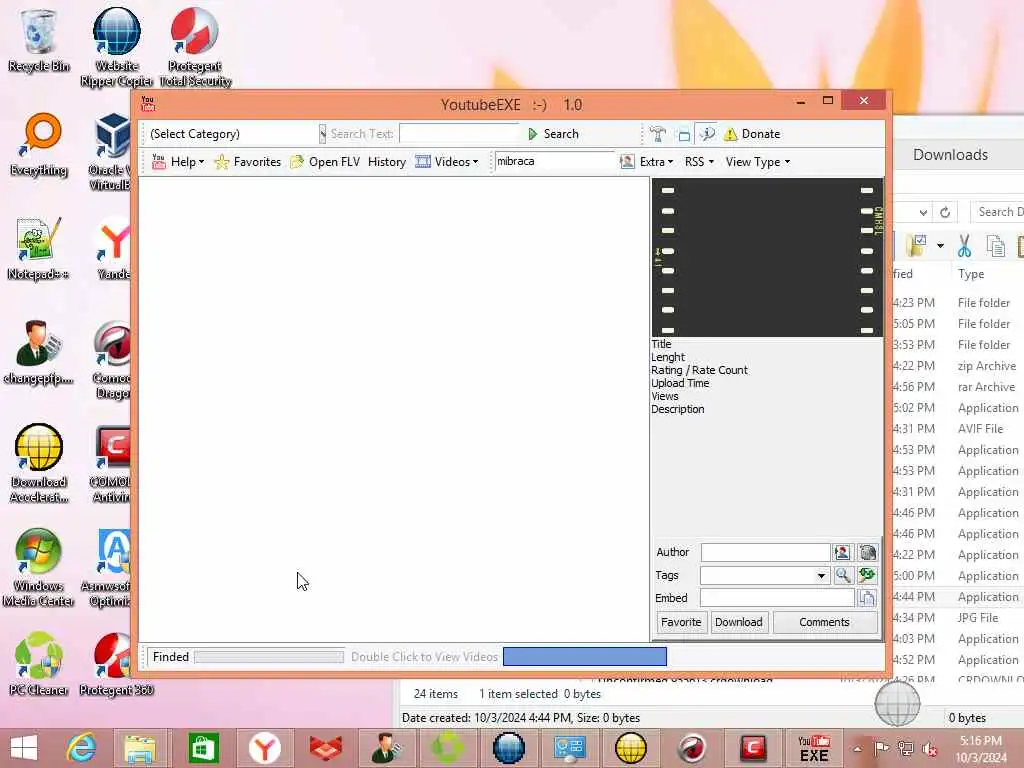Image resolution: width=1024 pixels, height=768 pixels.
Task: Click the film strip video preview
Action: coord(767,257)
